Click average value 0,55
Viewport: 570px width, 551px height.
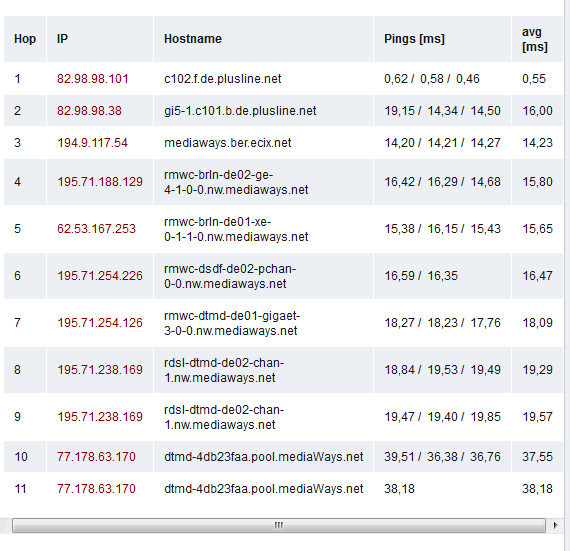[534, 79]
